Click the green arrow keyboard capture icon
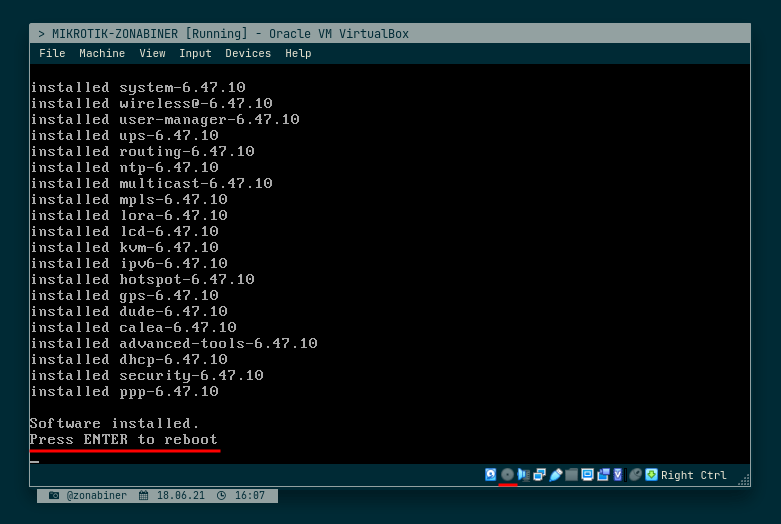 pyautogui.click(x=651, y=475)
